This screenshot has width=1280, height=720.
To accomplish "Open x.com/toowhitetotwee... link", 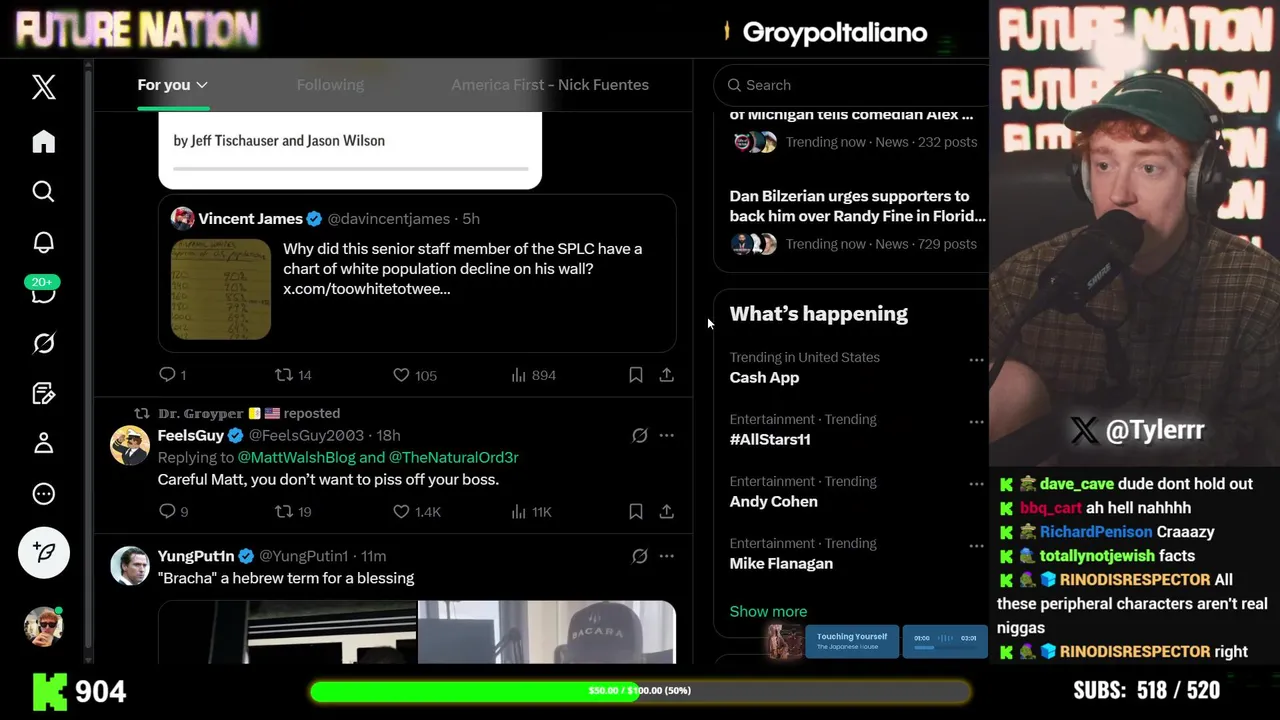I will (366, 289).
